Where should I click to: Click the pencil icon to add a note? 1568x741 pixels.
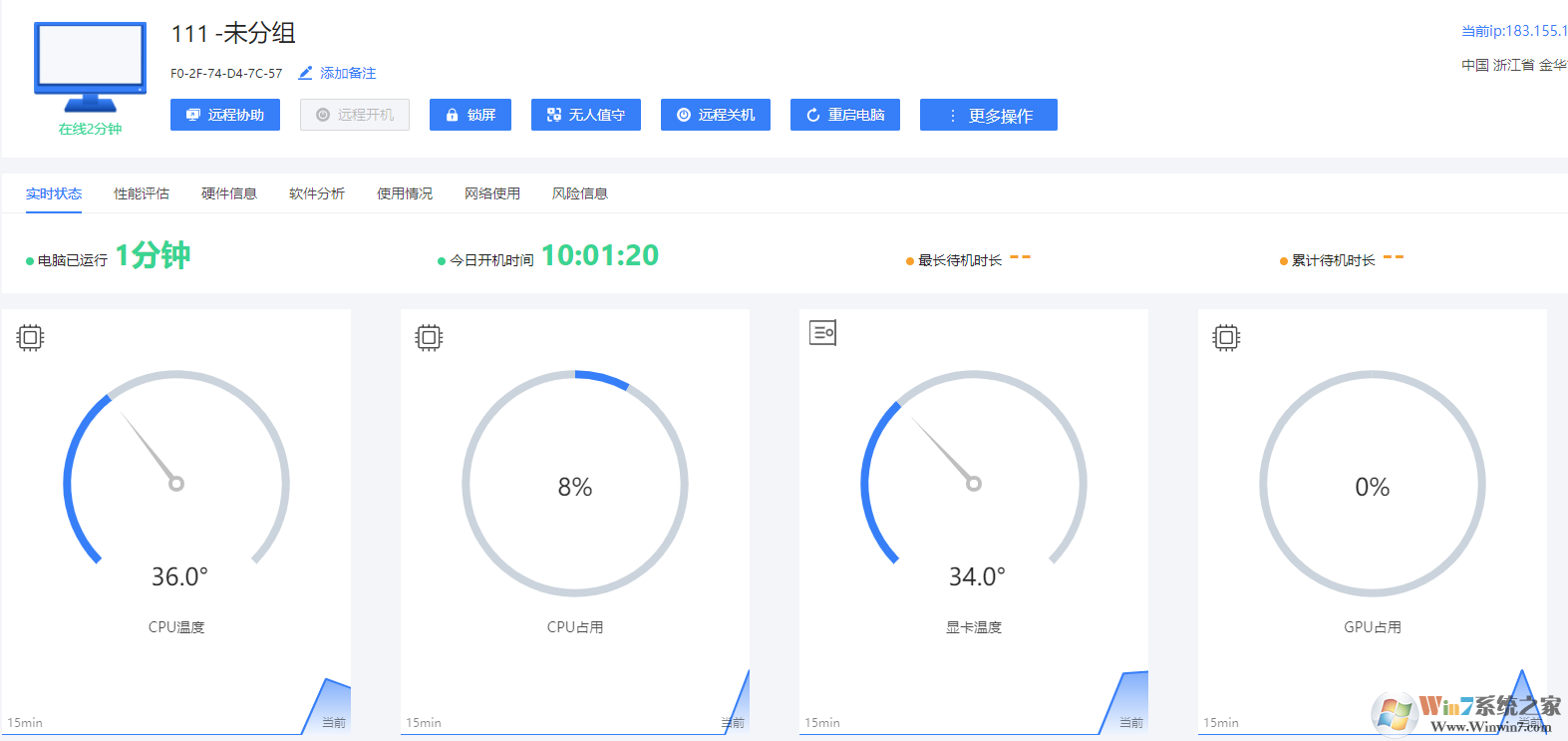click(x=305, y=73)
